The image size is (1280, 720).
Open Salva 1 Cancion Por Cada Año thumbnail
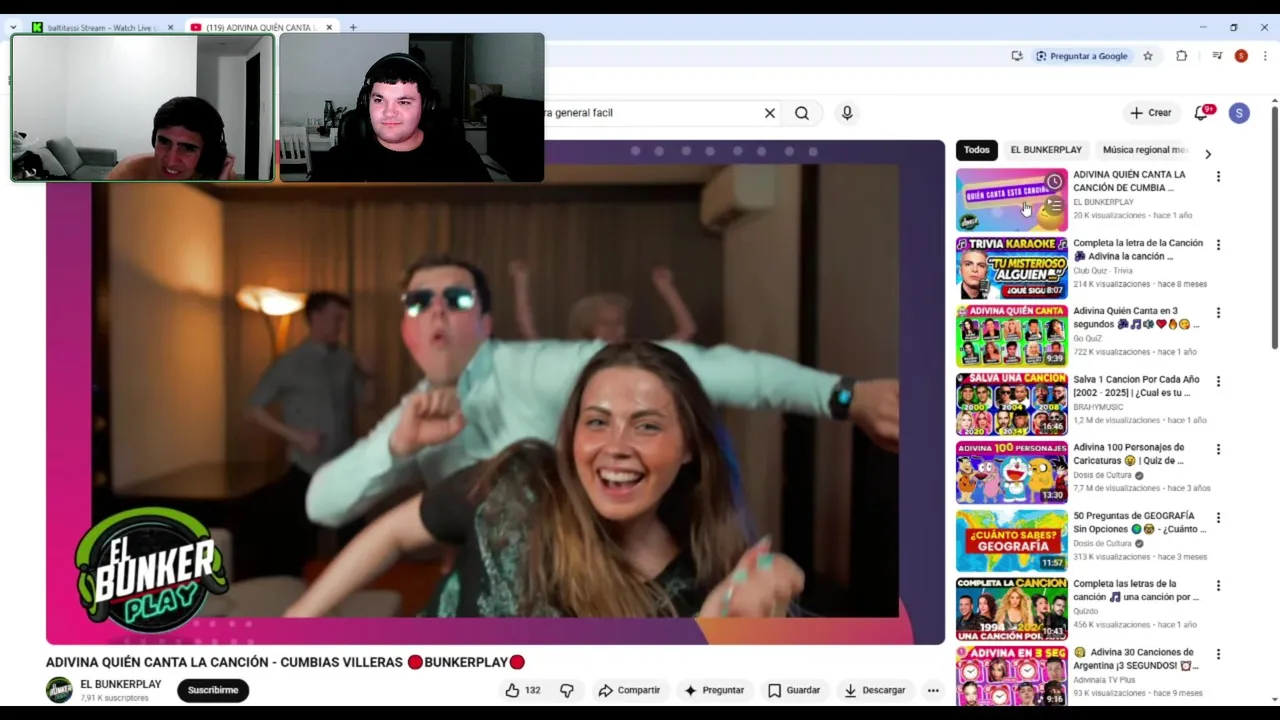pos(1011,404)
